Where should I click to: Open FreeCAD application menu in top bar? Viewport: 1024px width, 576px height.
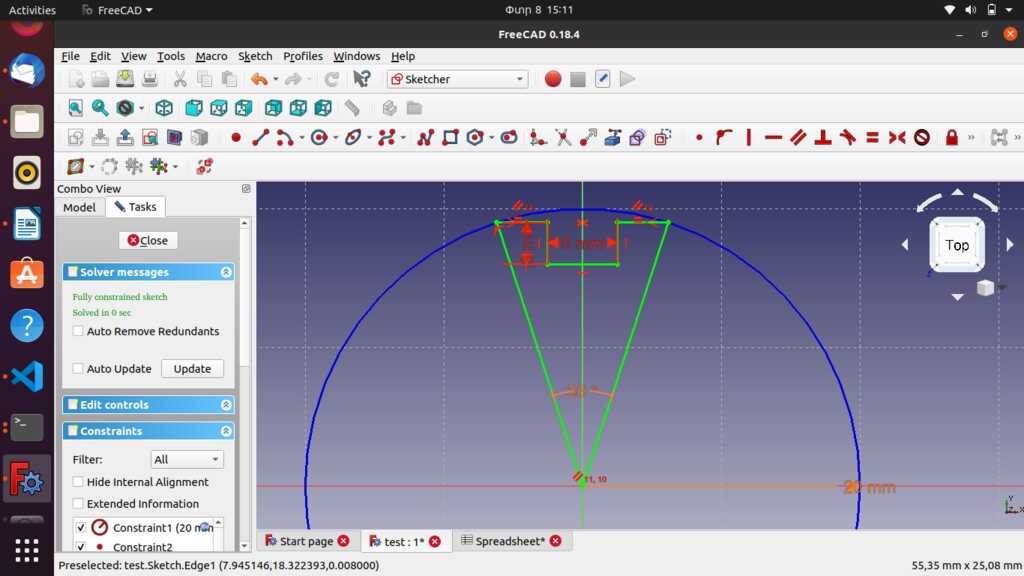118,10
